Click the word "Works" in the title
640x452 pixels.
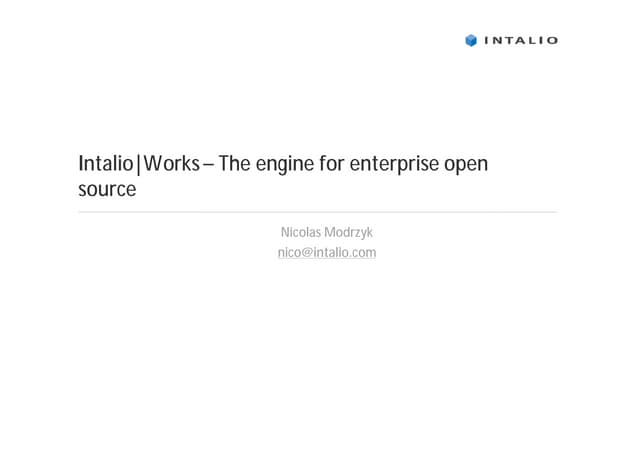point(171,164)
